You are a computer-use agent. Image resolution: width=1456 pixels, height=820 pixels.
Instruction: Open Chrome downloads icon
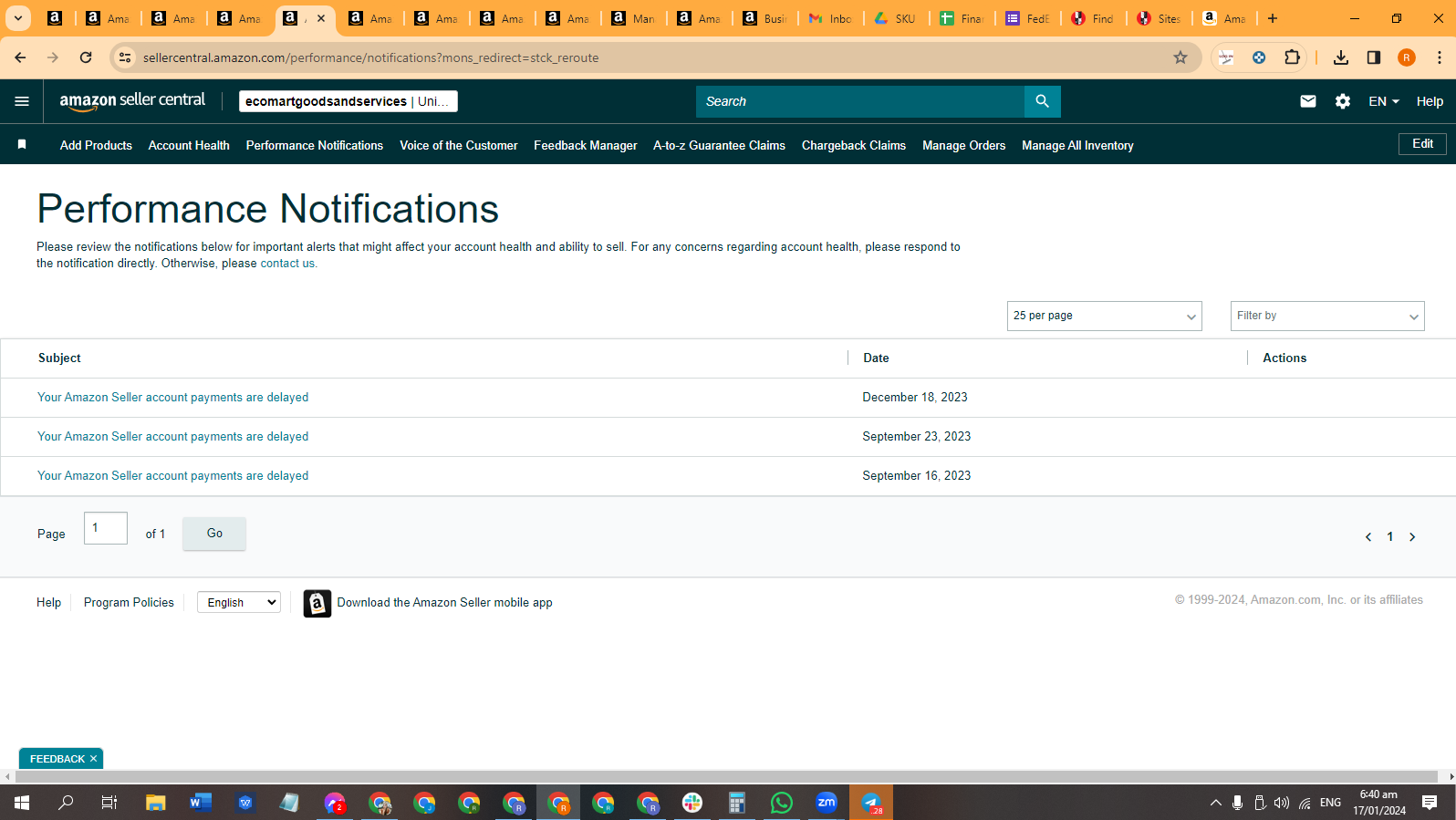coord(1340,57)
